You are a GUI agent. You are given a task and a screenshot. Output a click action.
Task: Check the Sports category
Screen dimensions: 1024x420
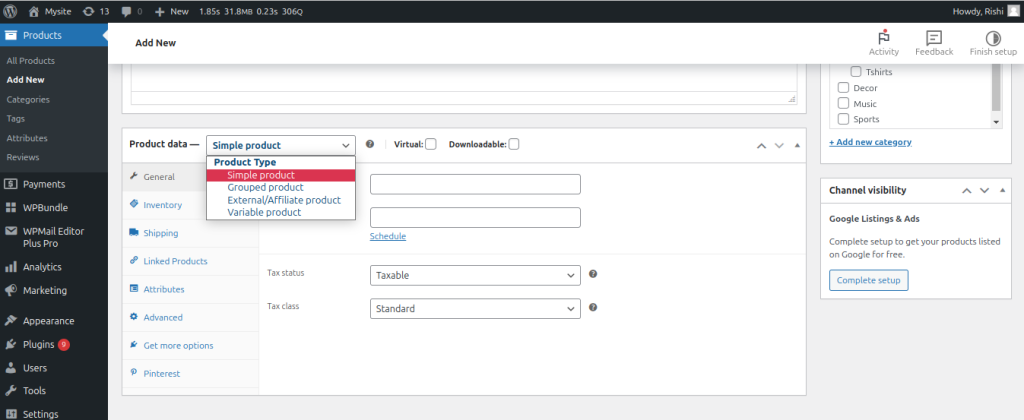pos(843,119)
